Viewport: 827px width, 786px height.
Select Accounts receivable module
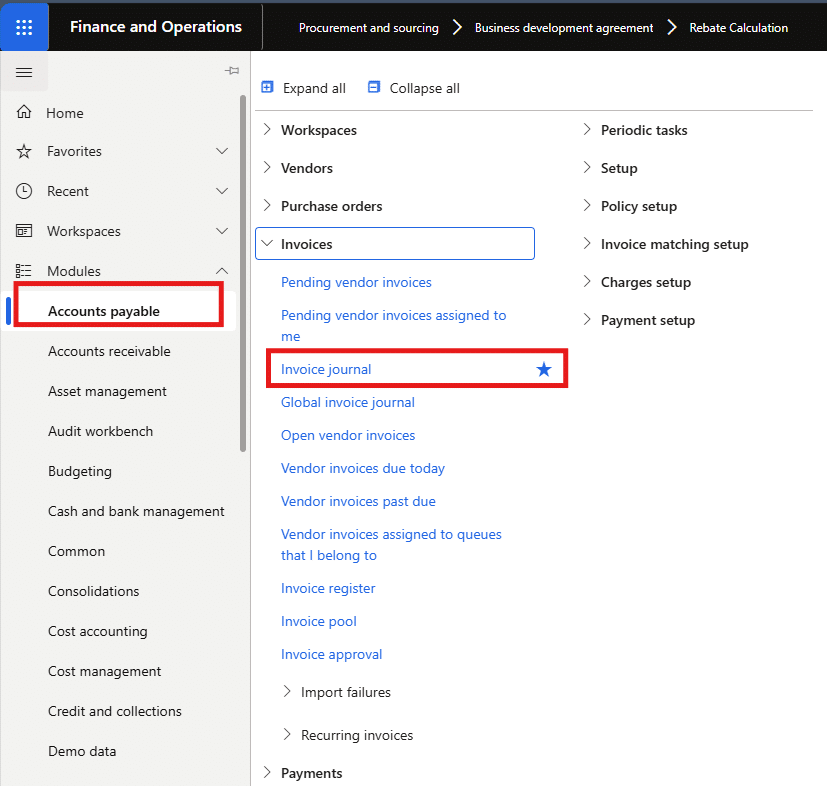[x=109, y=351]
